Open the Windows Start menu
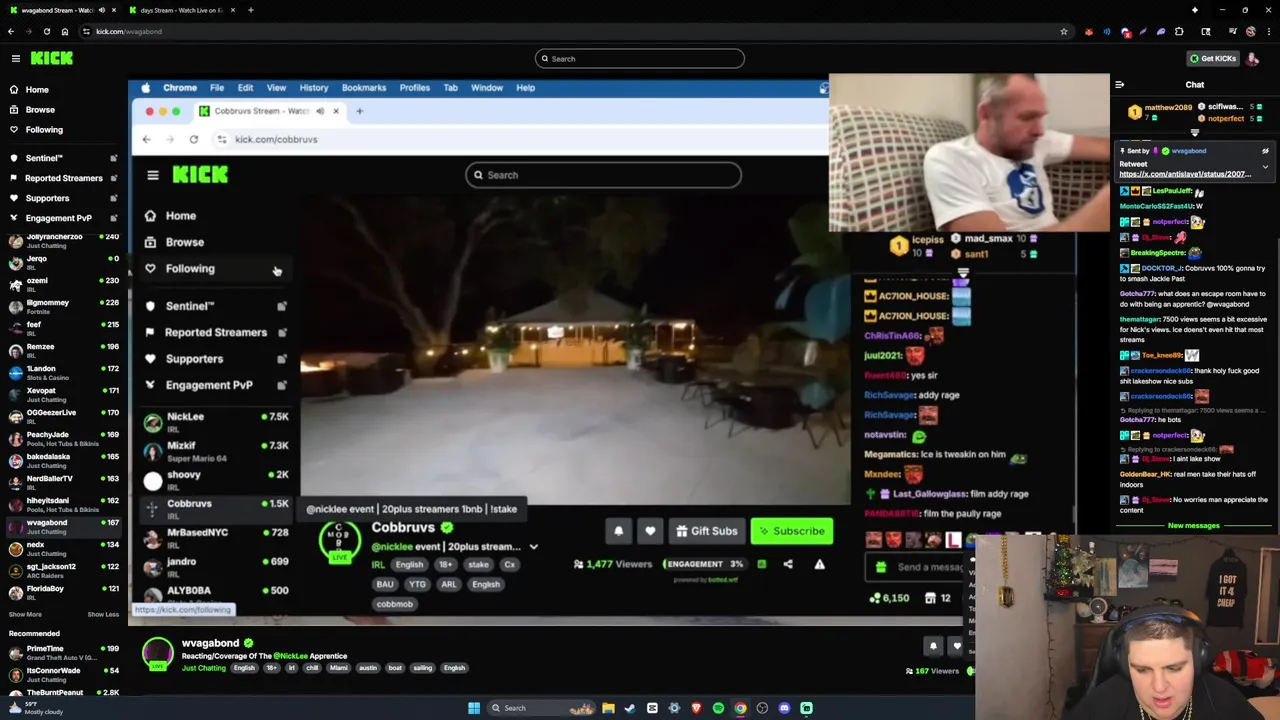The width and height of the screenshot is (1280, 720). click(x=474, y=708)
